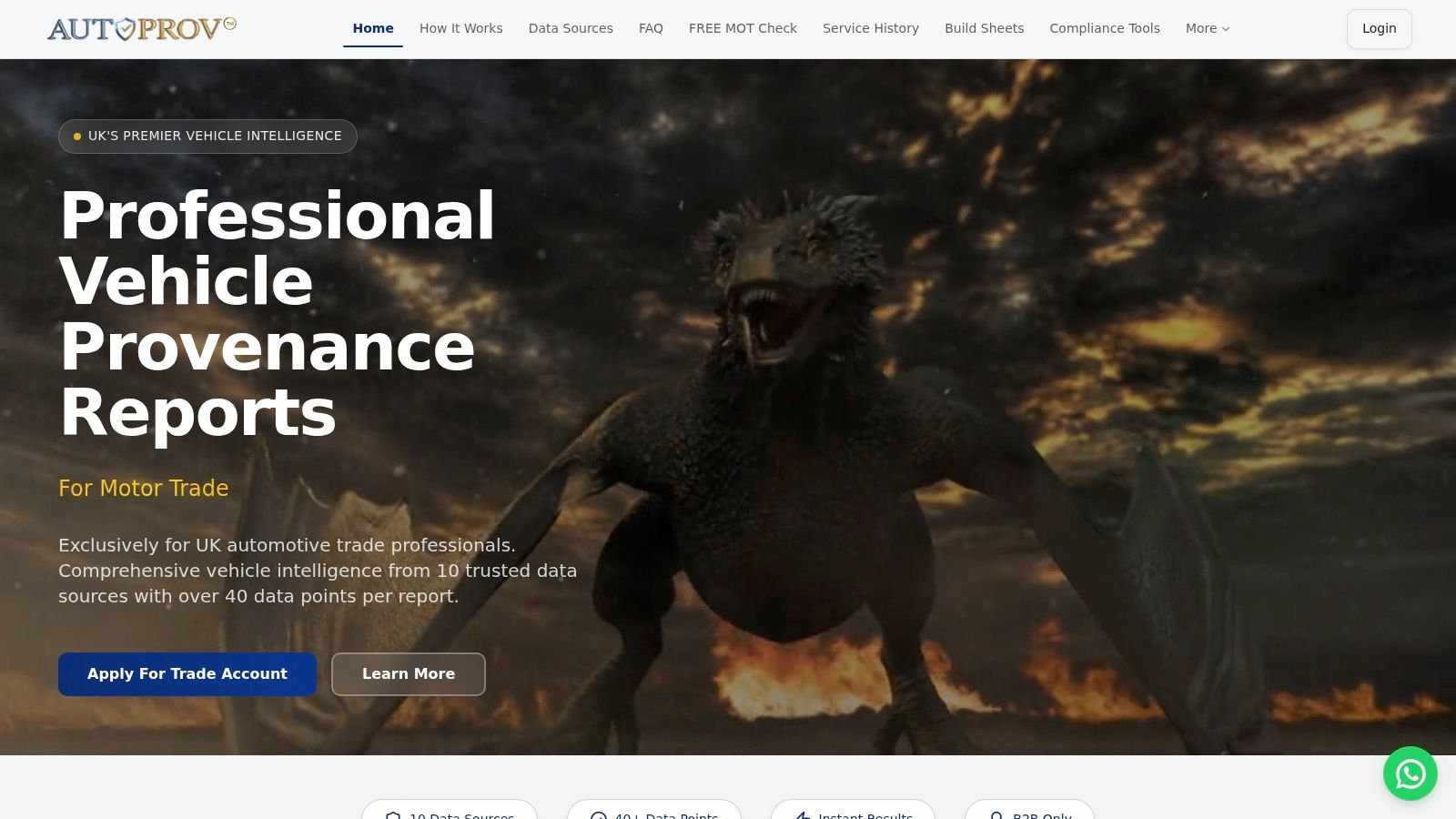1456x819 pixels.
Task: Click the AutoProv logo
Action: click(141, 29)
